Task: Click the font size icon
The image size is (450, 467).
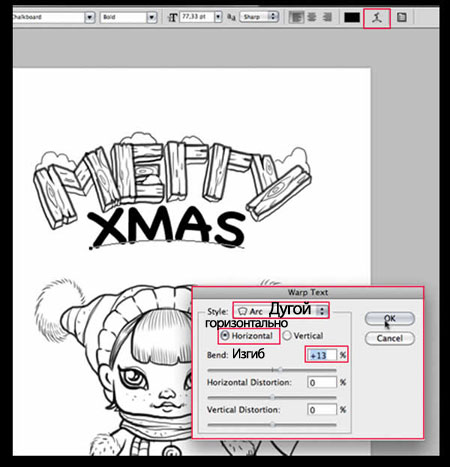Action: pos(172,17)
